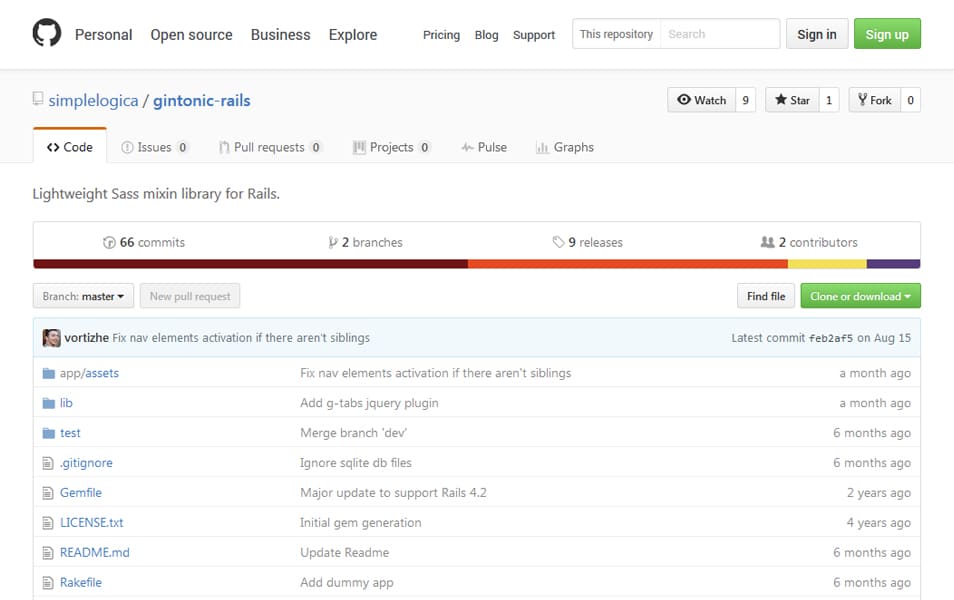Click the repository book icon beside simplelogica
Screen dimensions: 954x600
pos(38,99)
